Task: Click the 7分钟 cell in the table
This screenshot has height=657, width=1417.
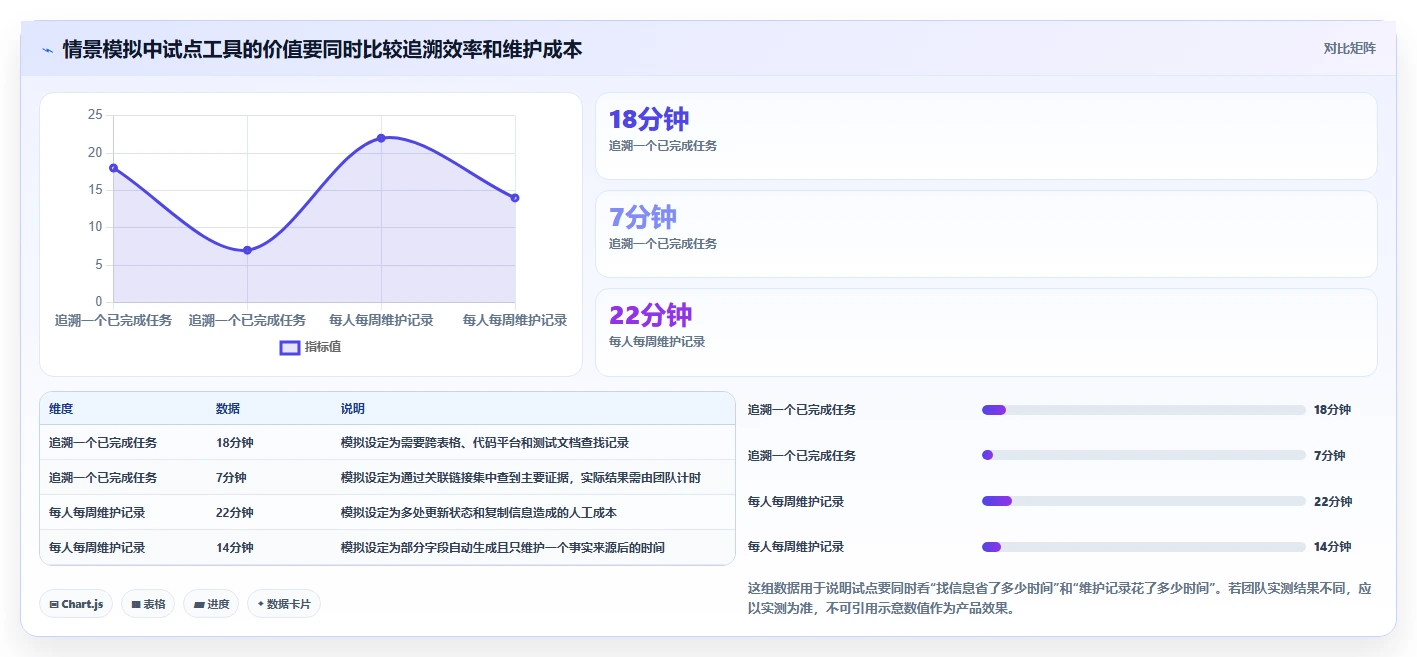Action: (x=231, y=477)
